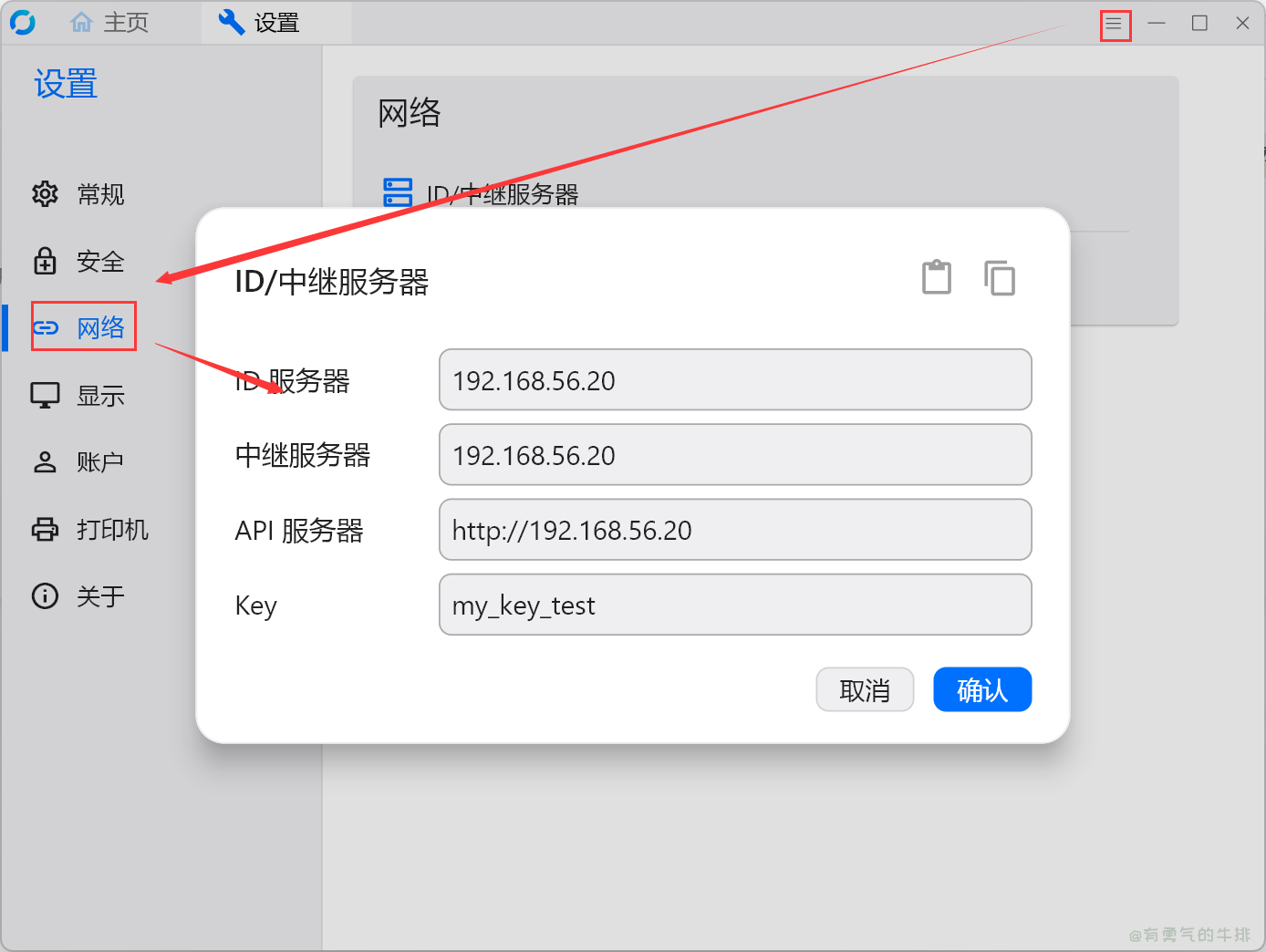Click the 确认 button
The width and height of the screenshot is (1266, 952).
pos(982,689)
